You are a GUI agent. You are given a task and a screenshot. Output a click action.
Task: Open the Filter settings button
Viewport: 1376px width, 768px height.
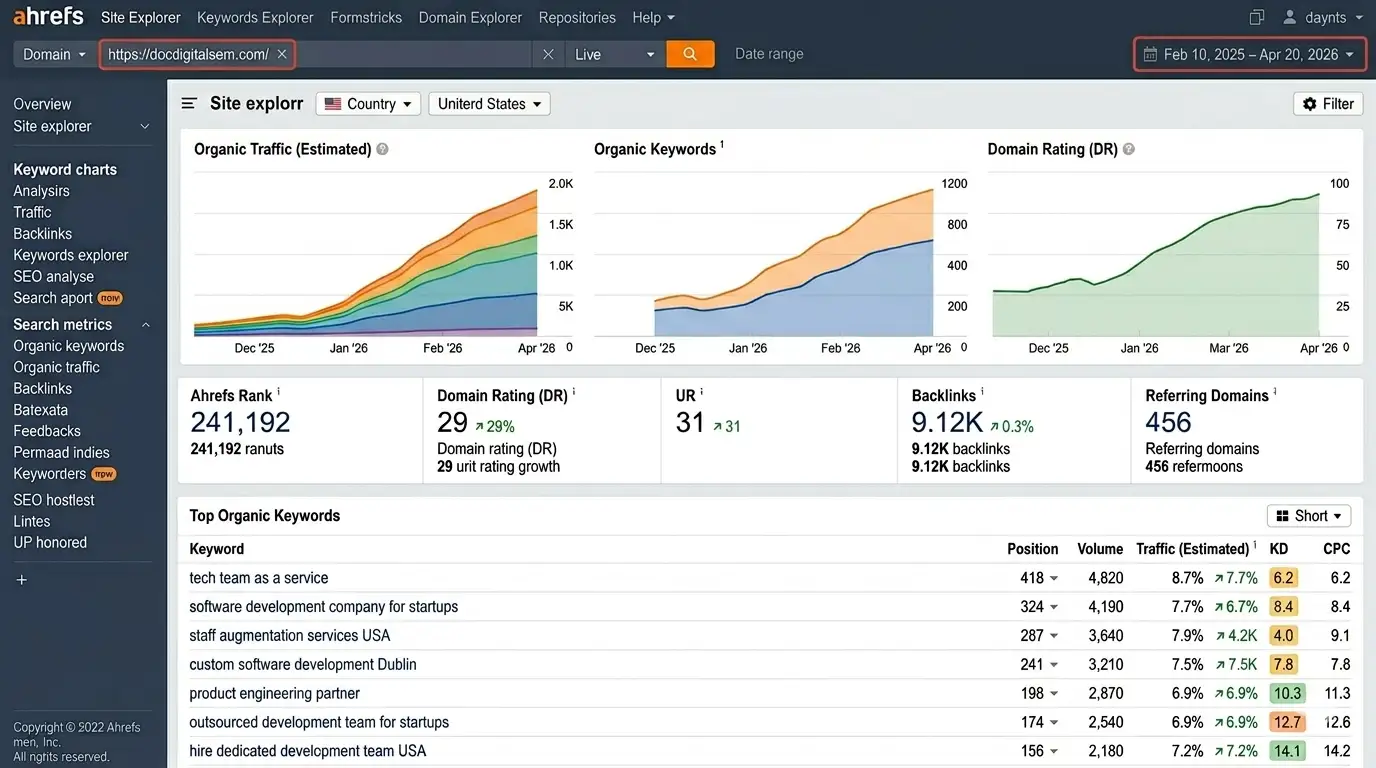1328,104
